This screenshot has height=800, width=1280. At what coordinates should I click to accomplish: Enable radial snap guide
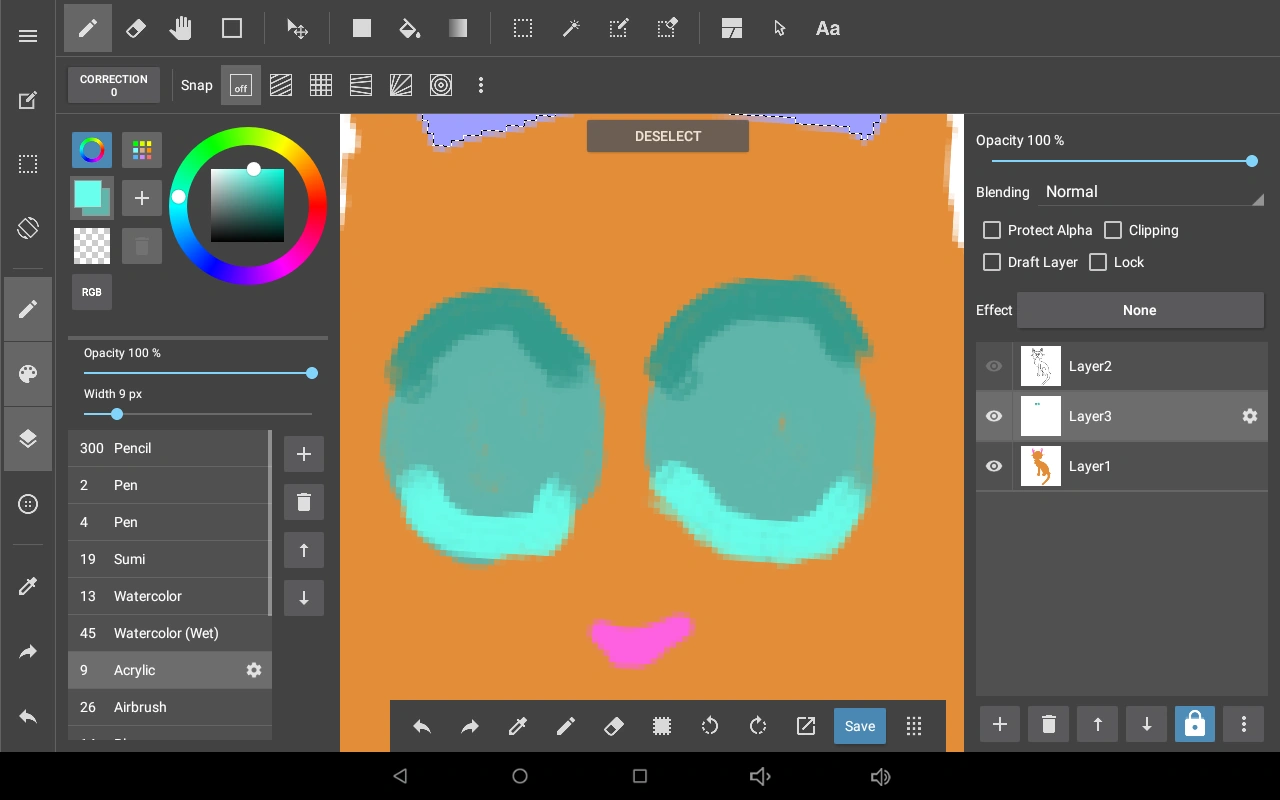tap(400, 86)
